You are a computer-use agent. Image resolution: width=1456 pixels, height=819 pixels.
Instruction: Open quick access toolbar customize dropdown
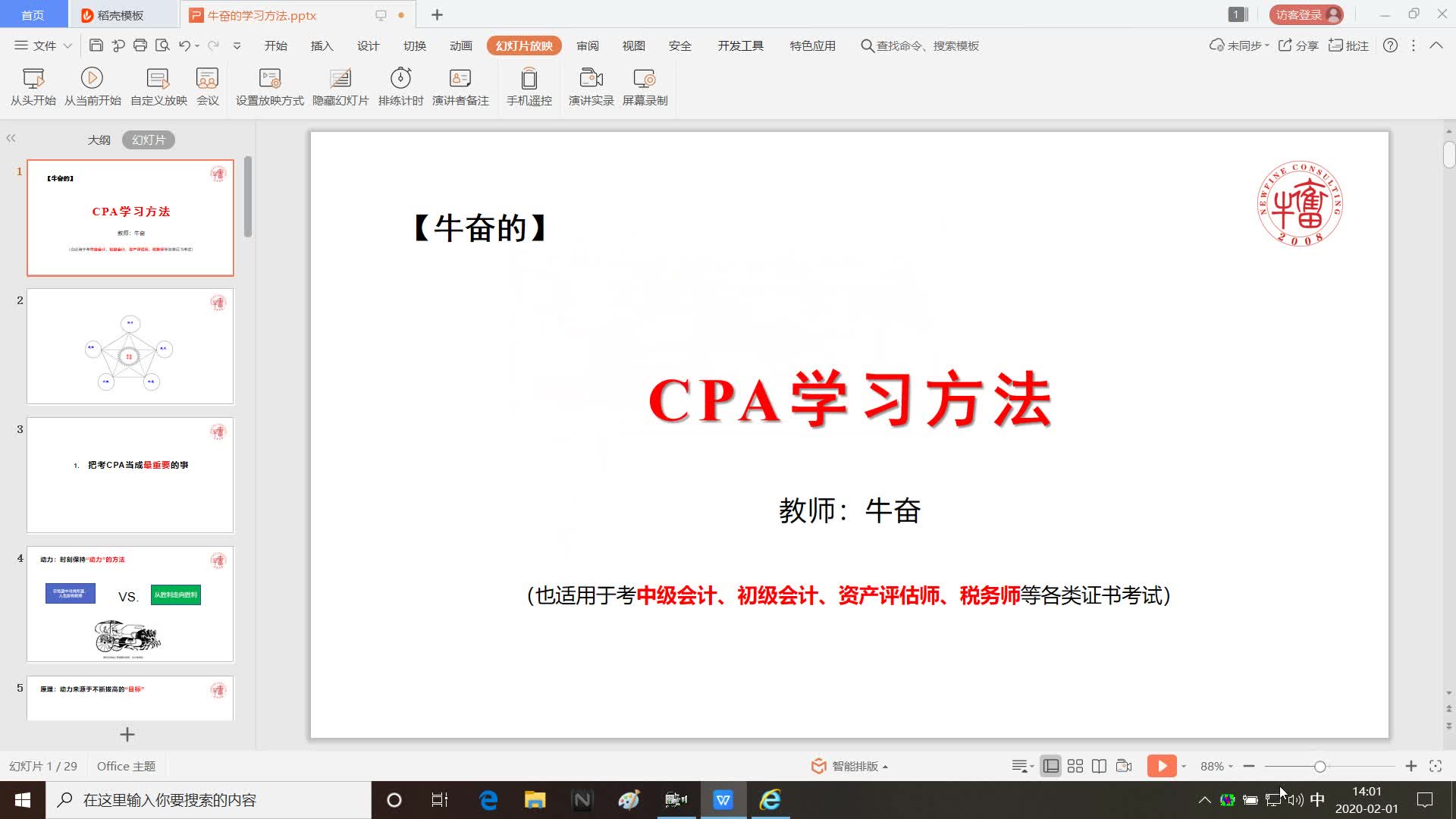(x=237, y=45)
